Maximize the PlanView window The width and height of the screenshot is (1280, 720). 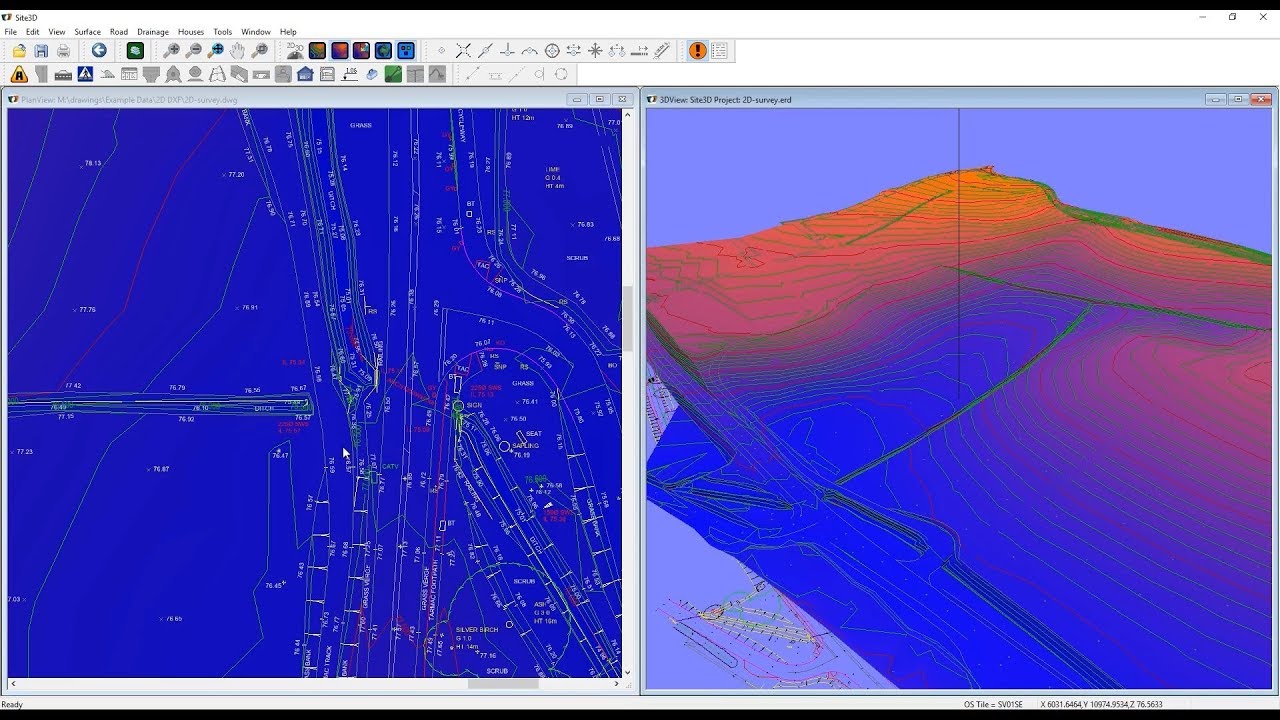click(x=600, y=99)
